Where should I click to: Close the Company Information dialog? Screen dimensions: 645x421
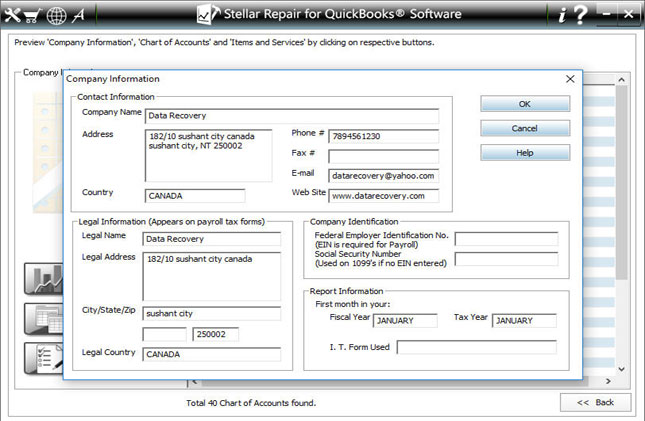tap(570, 79)
